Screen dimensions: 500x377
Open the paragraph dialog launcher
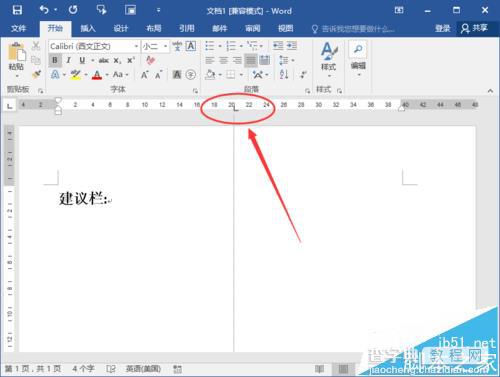point(307,90)
